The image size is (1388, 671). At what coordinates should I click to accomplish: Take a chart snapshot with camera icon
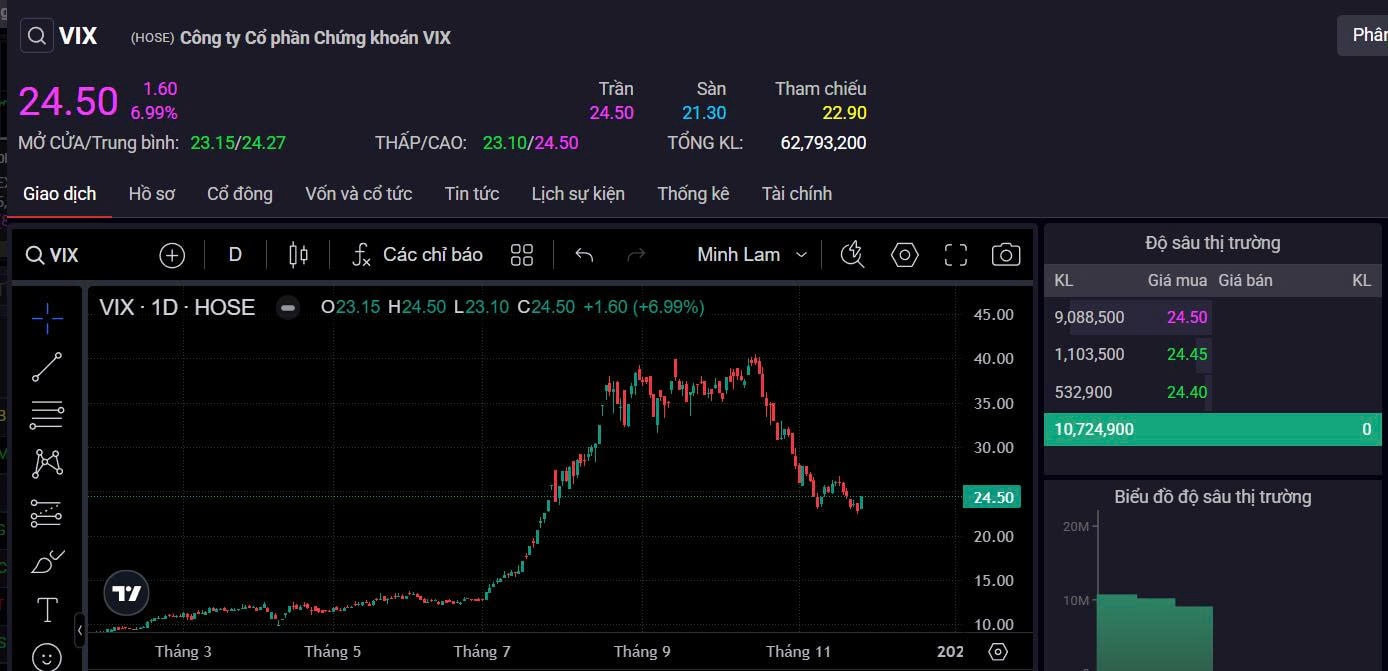point(1005,255)
